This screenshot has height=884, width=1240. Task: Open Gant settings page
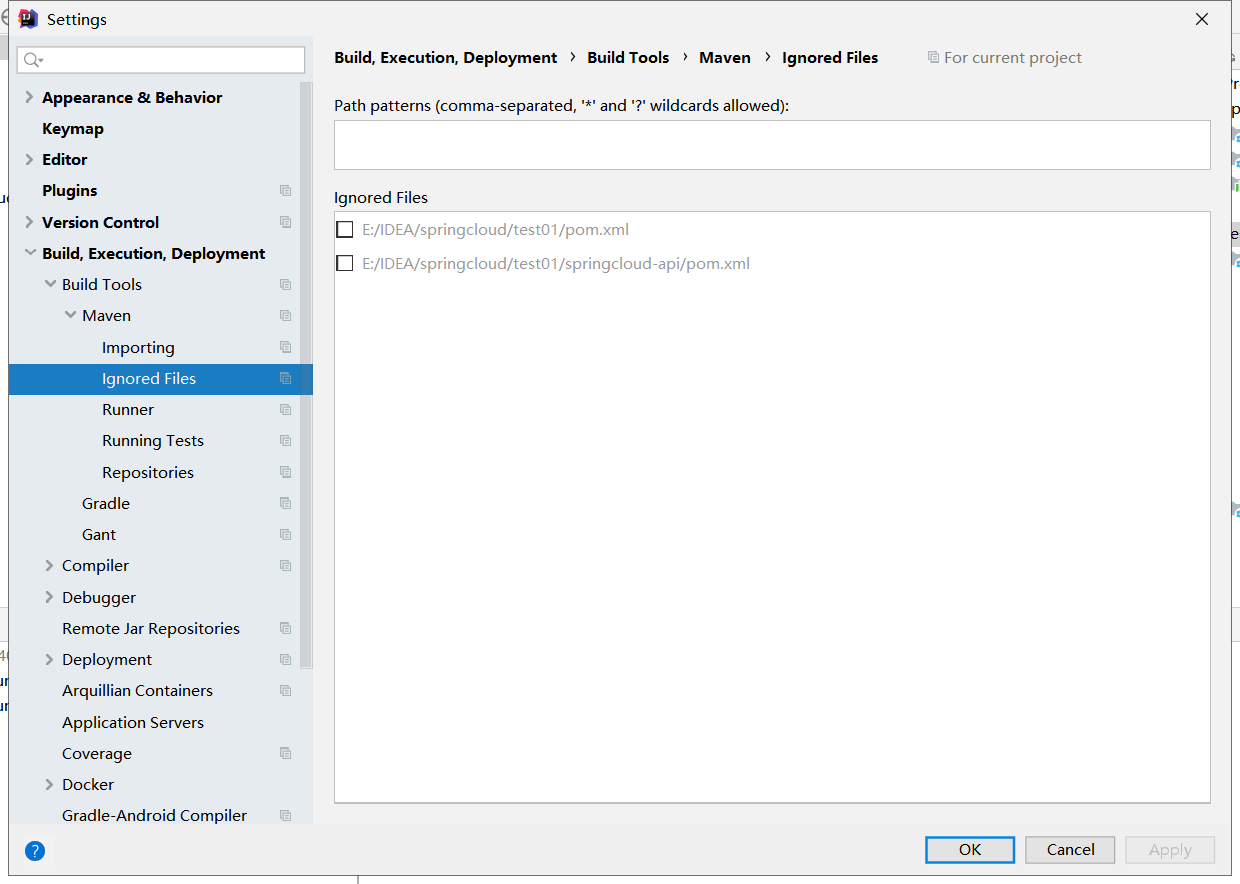click(x=99, y=535)
